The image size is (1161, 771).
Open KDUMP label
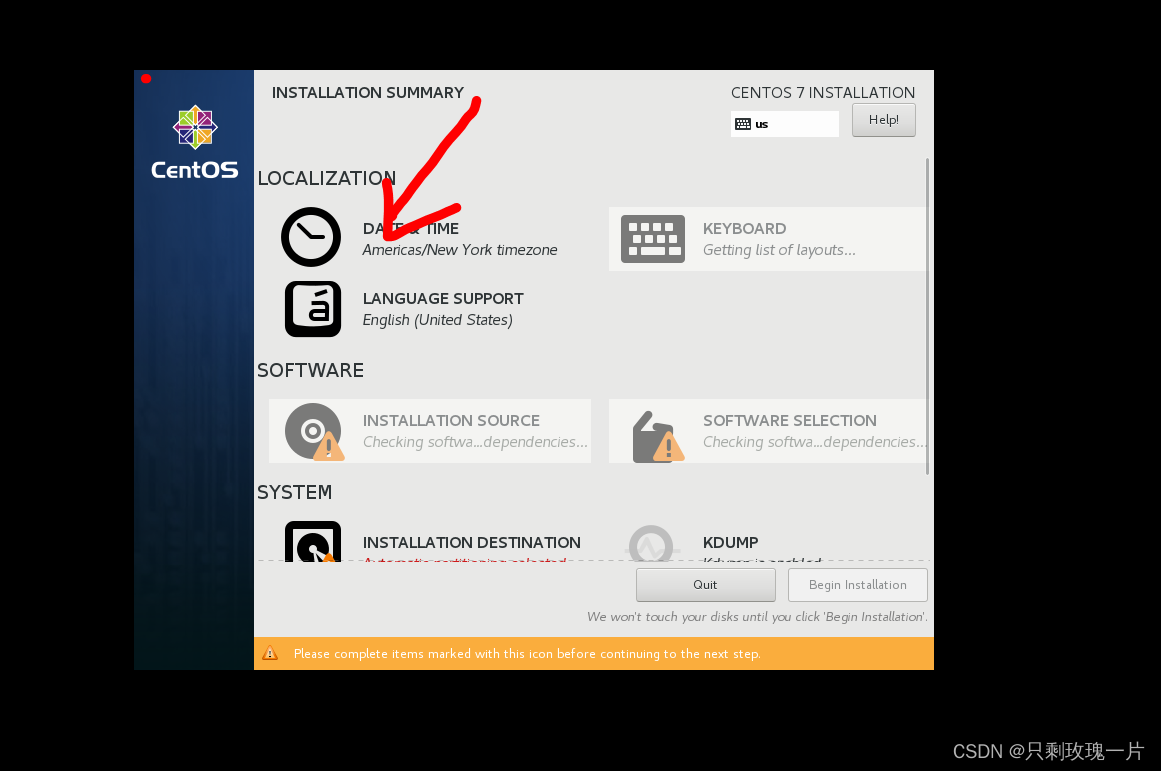tap(730, 543)
